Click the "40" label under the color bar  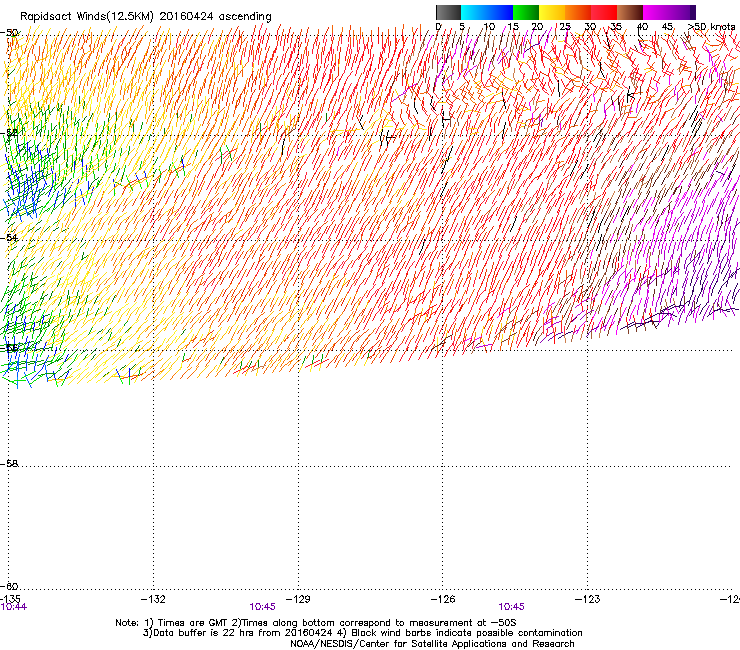coord(642,27)
